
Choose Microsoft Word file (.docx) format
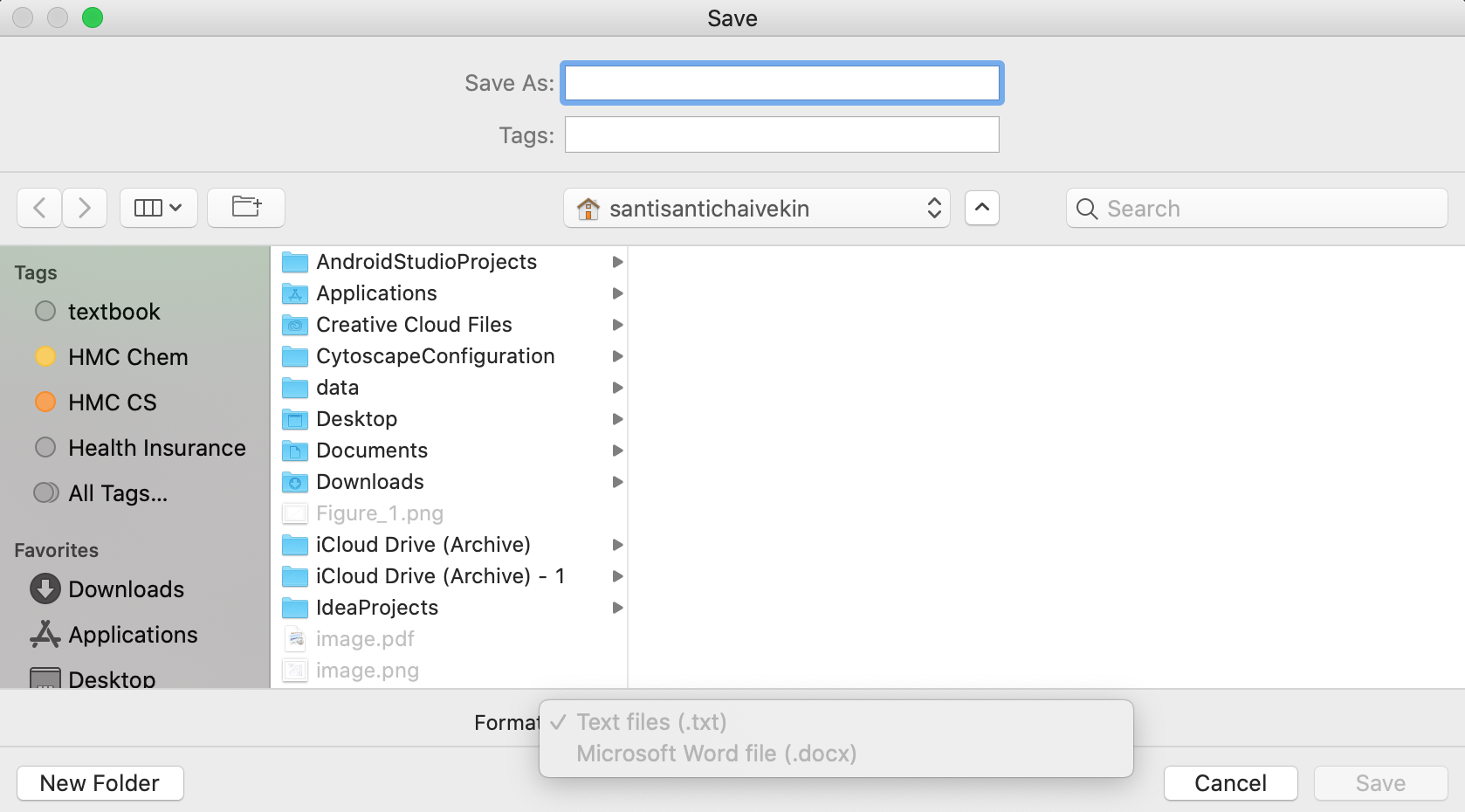[715, 753]
